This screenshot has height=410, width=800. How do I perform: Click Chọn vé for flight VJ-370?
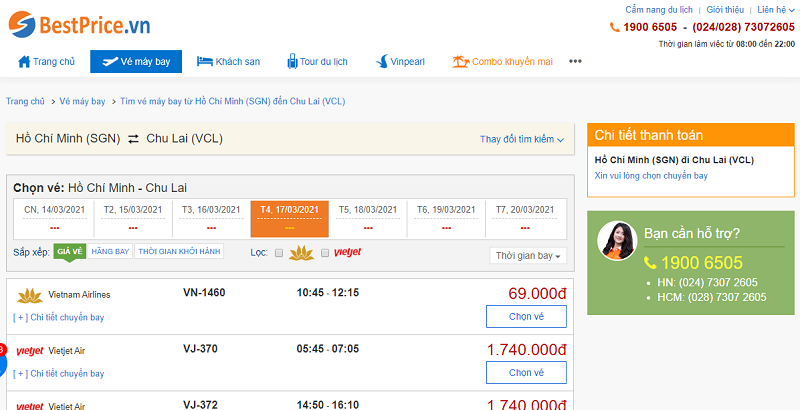coord(526,372)
